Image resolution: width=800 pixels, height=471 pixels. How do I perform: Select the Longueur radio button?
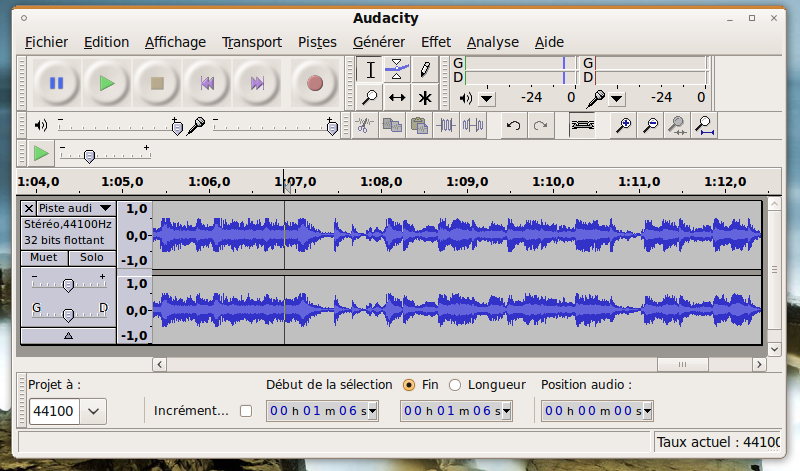click(455, 385)
